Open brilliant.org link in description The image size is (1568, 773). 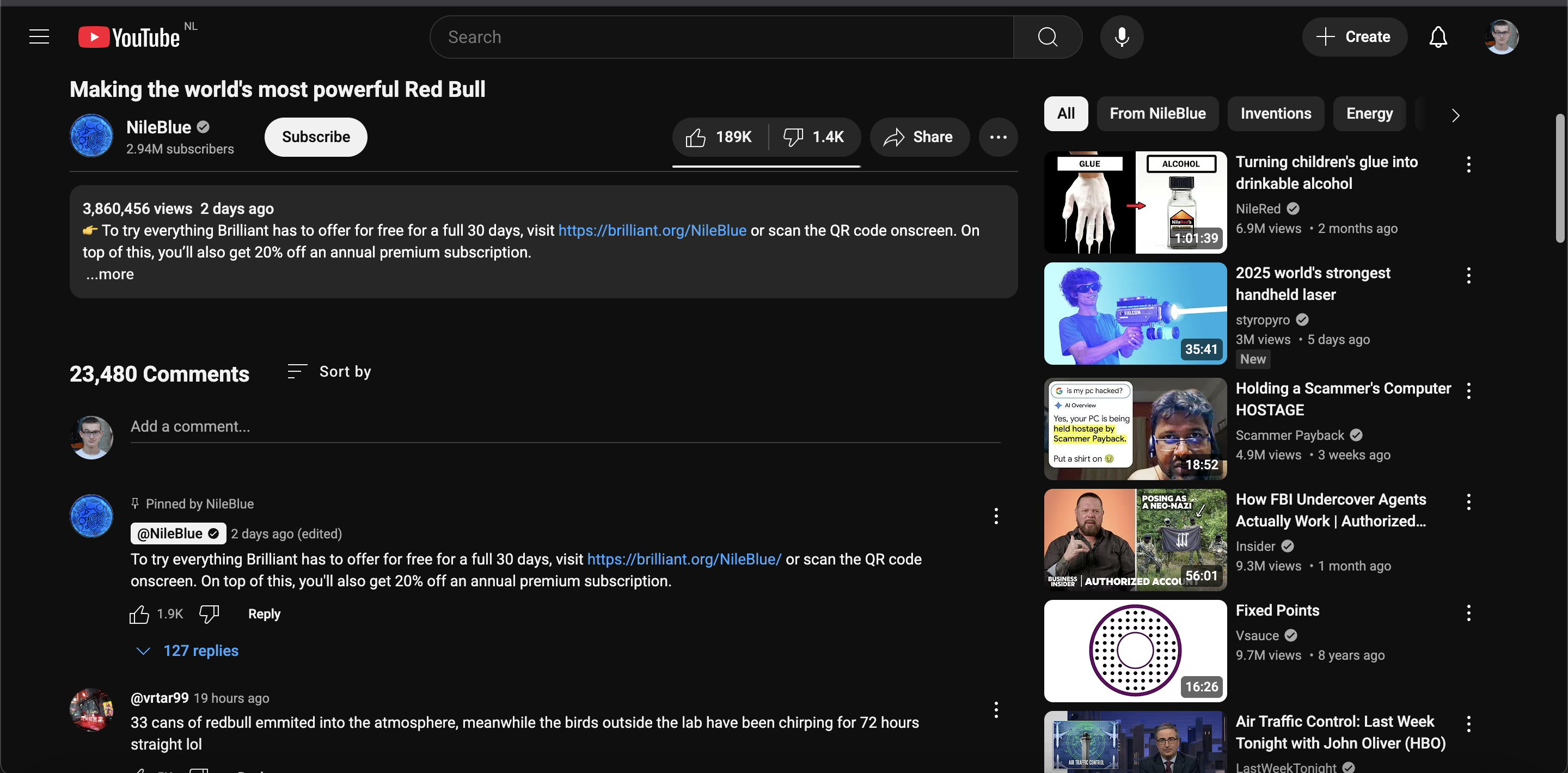point(652,231)
